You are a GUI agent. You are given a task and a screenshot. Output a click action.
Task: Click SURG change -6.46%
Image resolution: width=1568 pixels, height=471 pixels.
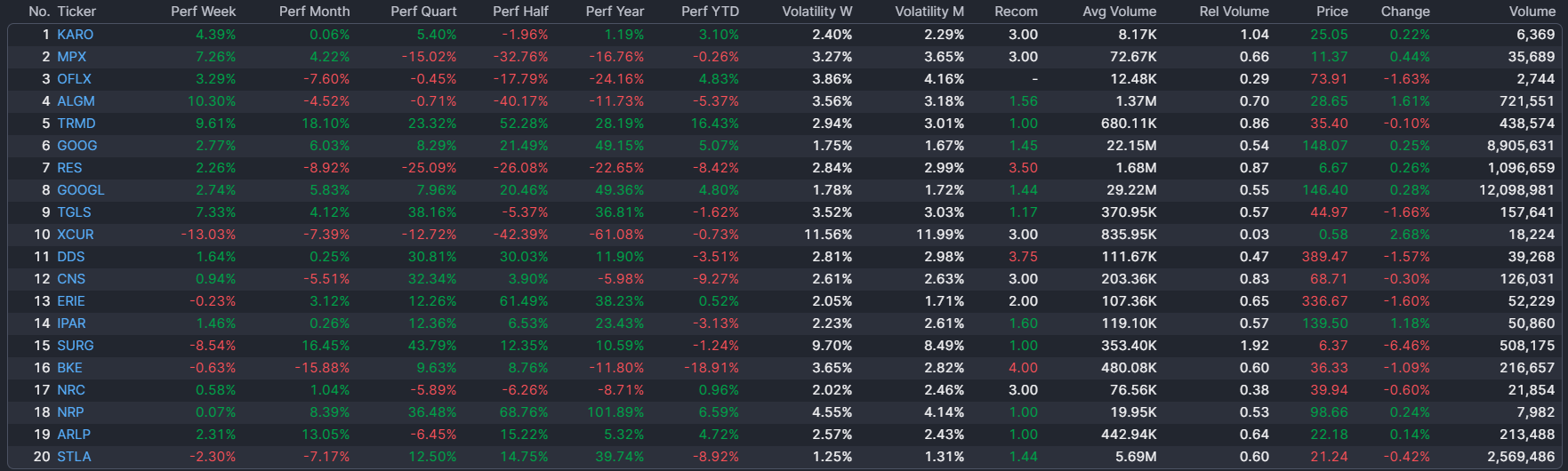click(1407, 346)
